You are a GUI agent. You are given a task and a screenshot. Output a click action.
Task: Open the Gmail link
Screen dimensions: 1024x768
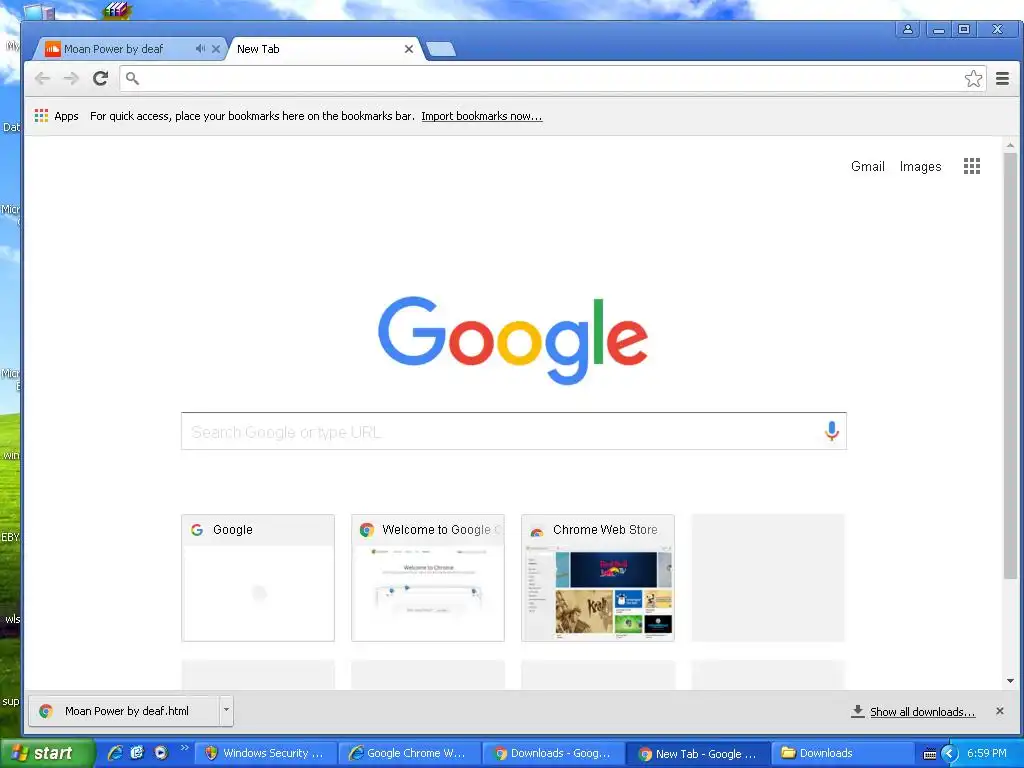point(867,167)
